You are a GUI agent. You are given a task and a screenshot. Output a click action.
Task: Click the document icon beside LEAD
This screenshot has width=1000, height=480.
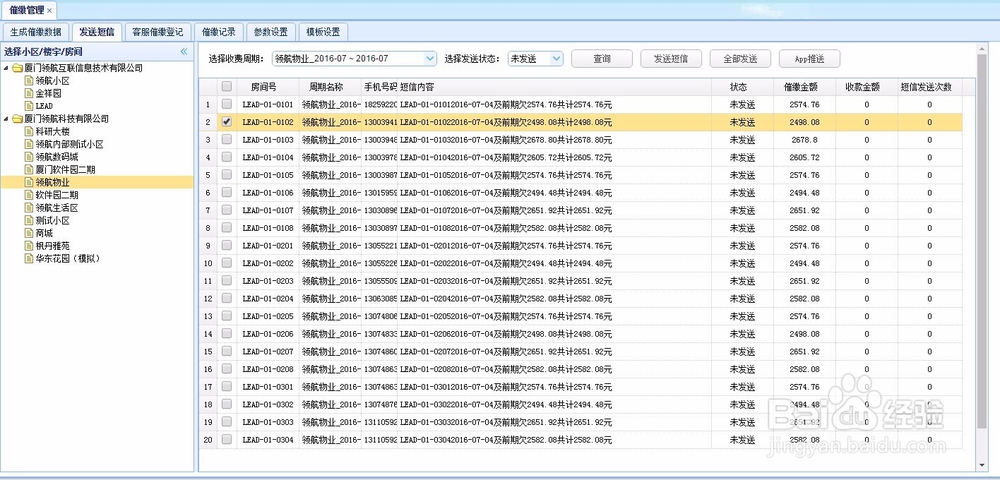(29, 106)
